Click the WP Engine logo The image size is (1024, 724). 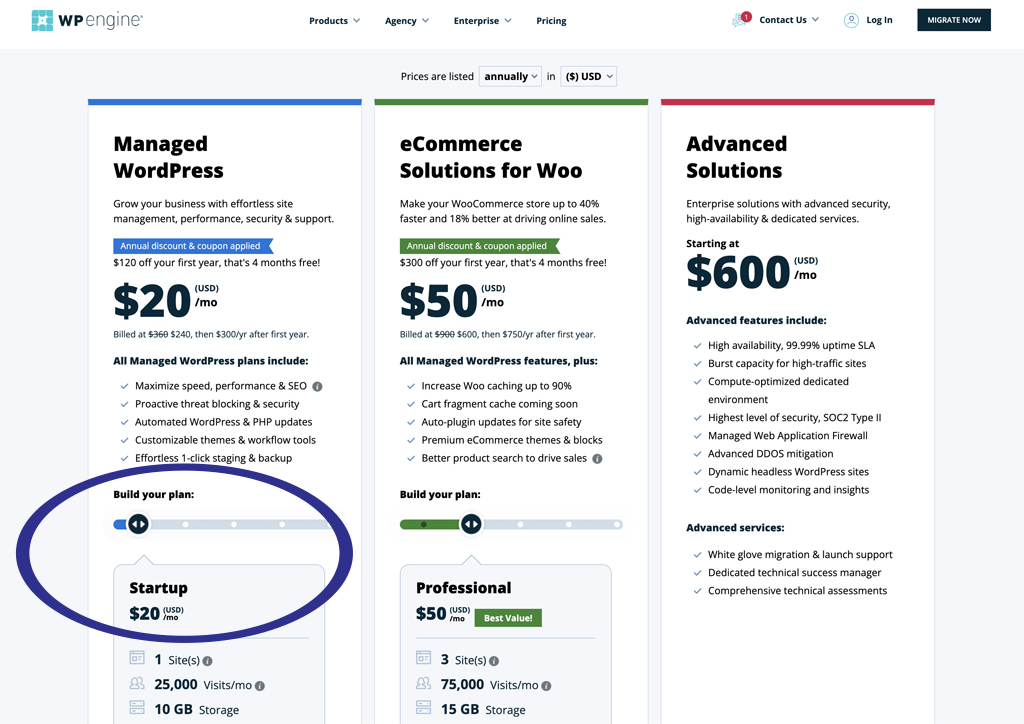coord(87,20)
